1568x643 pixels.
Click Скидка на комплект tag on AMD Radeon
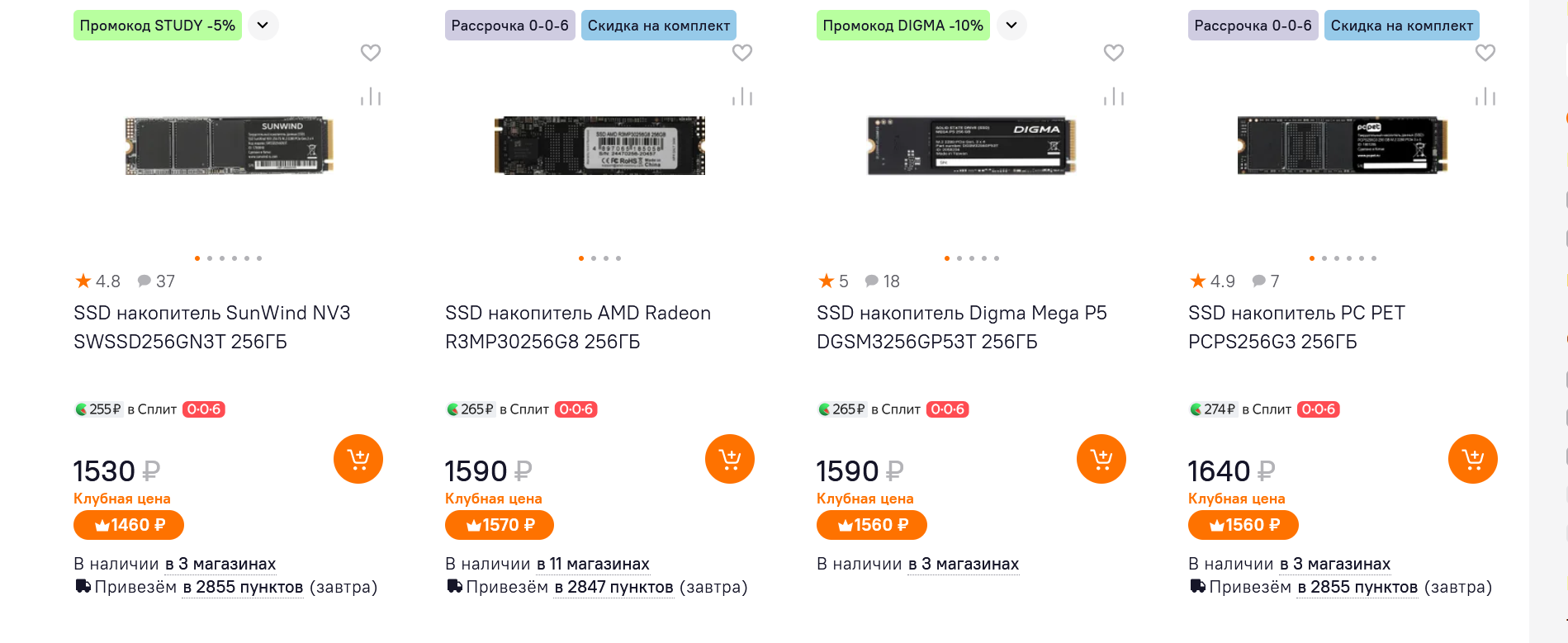pyautogui.click(x=658, y=26)
